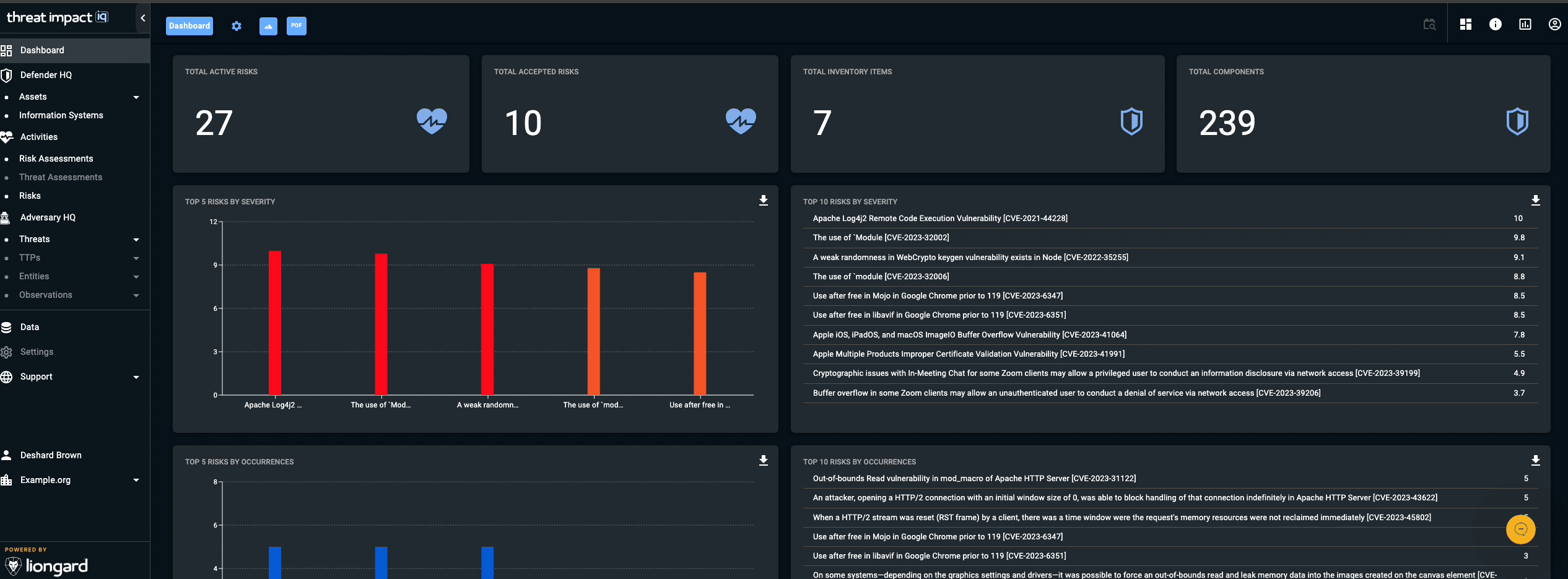The height and width of the screenshot is (579, 1568).
Task: Open Defender HQ section
Action: pyautogui.click(x=75, y=75)
